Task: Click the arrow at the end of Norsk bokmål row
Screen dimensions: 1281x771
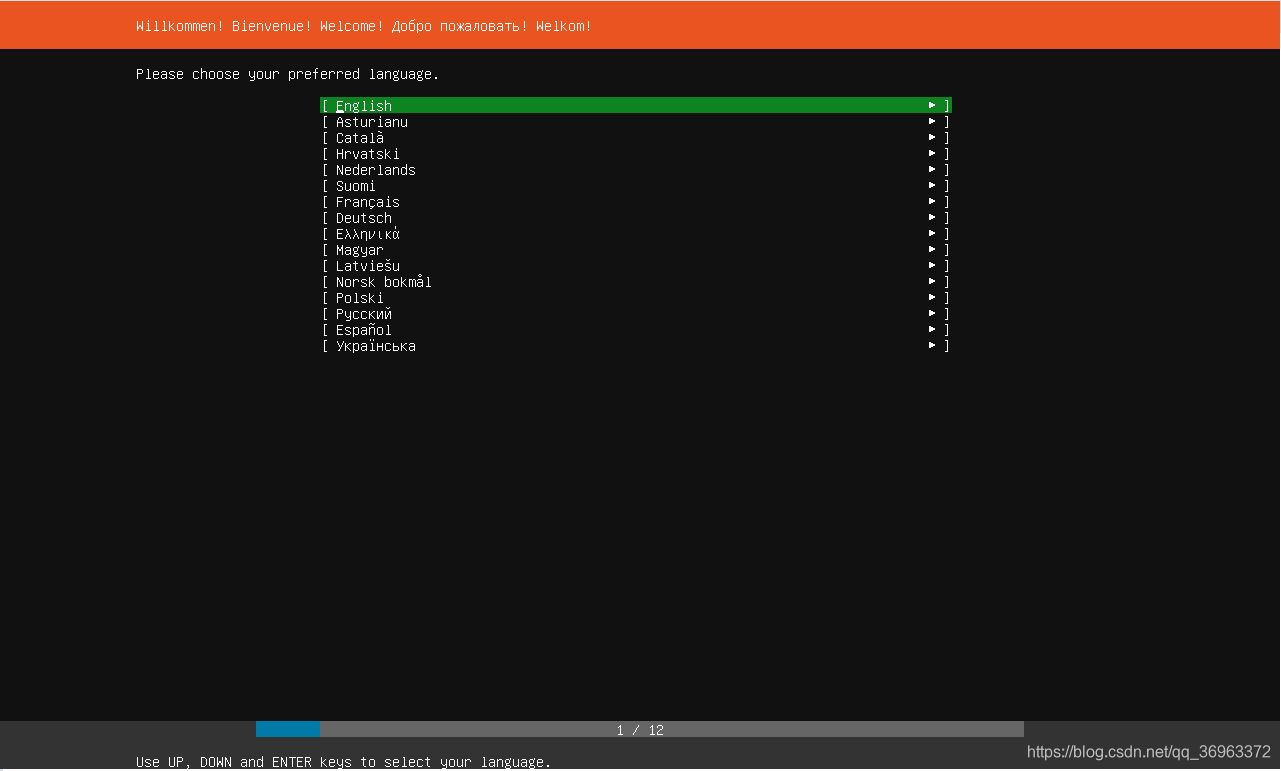Action: click(932, 281)
